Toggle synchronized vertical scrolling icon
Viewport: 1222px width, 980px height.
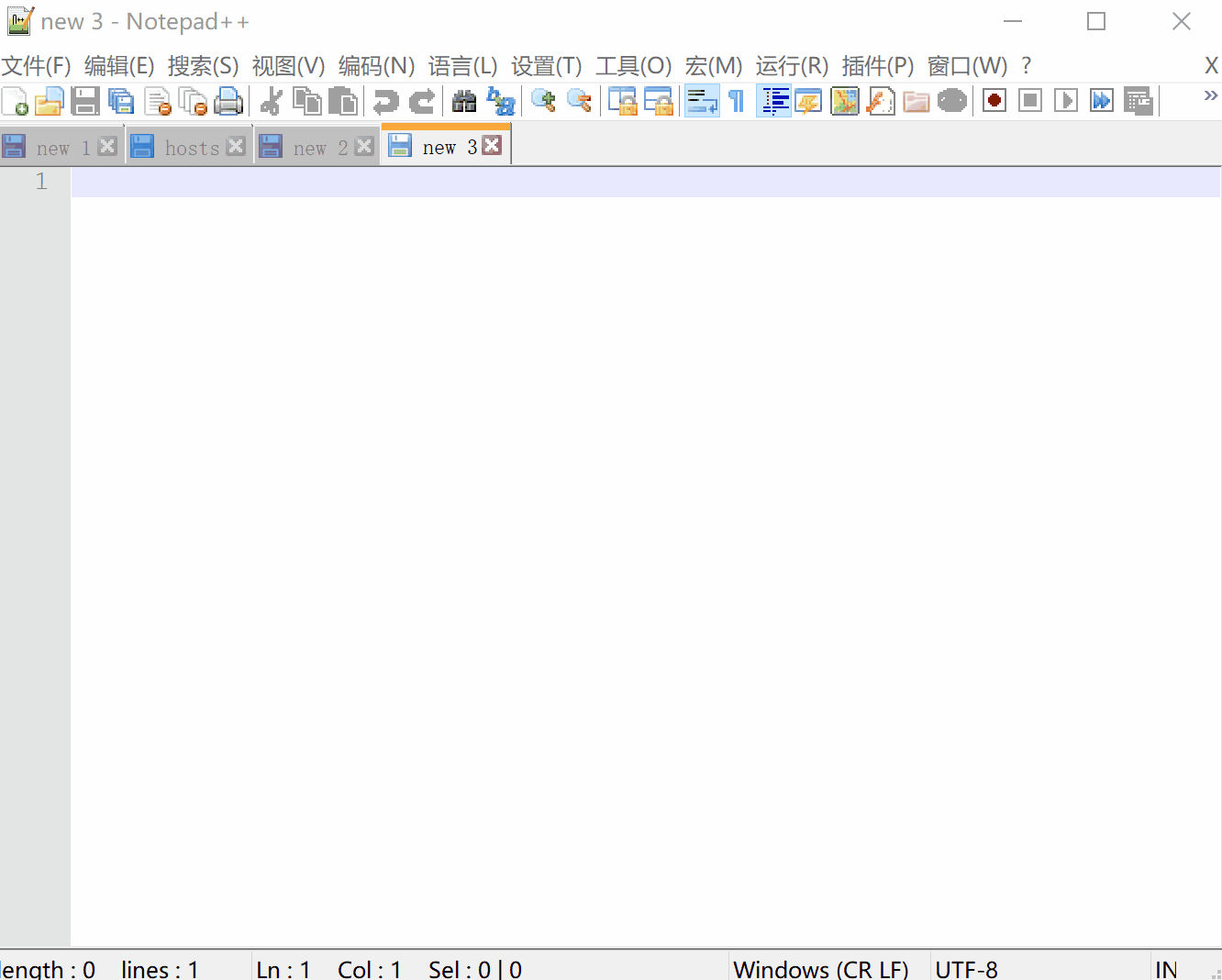point(623,101)
